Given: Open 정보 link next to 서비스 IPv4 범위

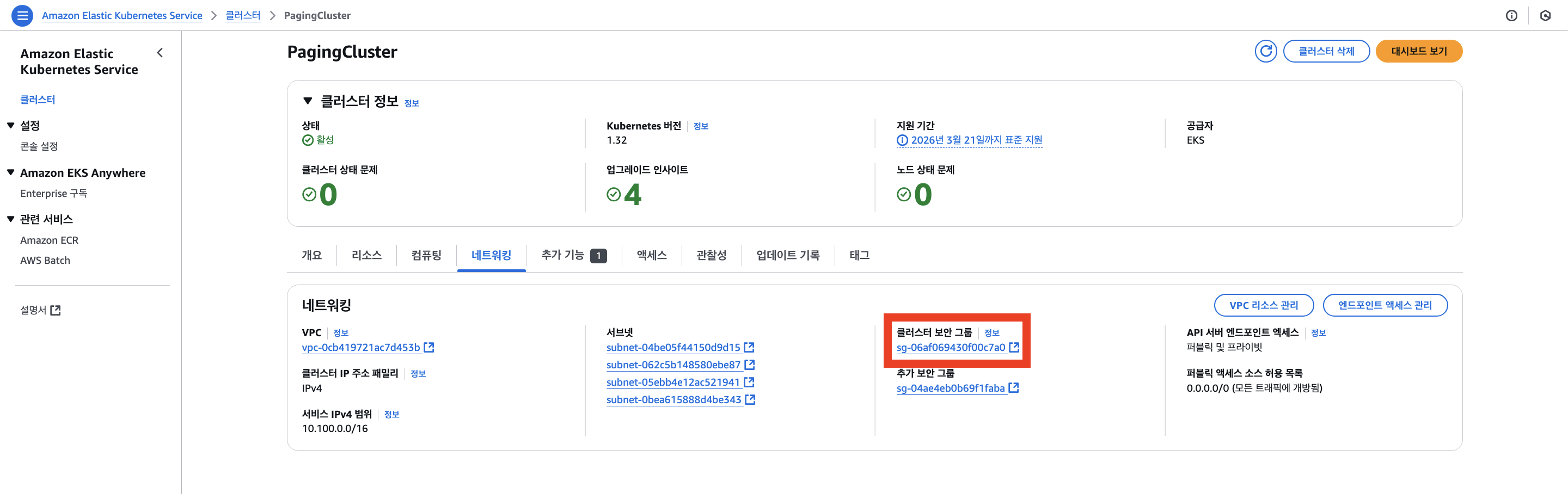Looking at the screenshot, I should click(391, 415).
